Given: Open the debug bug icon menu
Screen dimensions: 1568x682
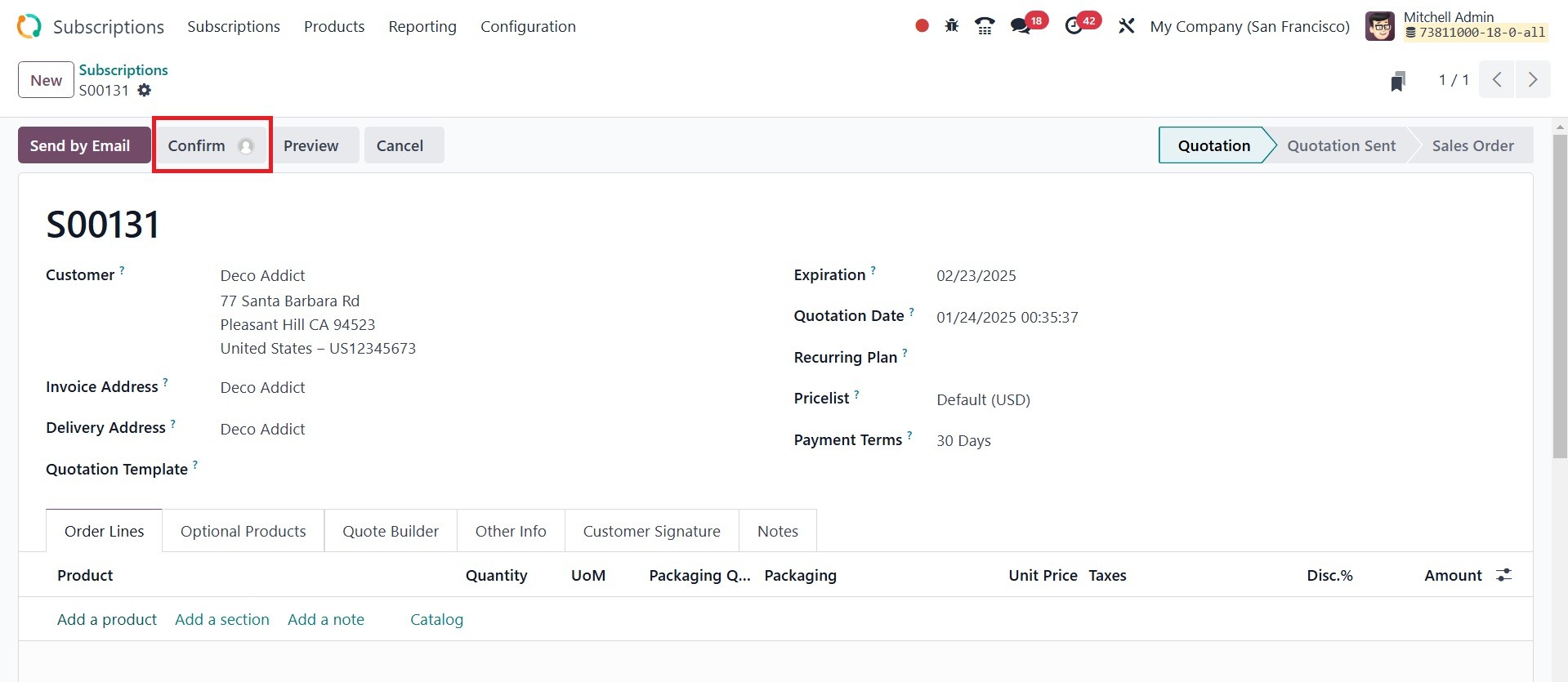Looking at the screenshot, I should click(x=952, y=26).
